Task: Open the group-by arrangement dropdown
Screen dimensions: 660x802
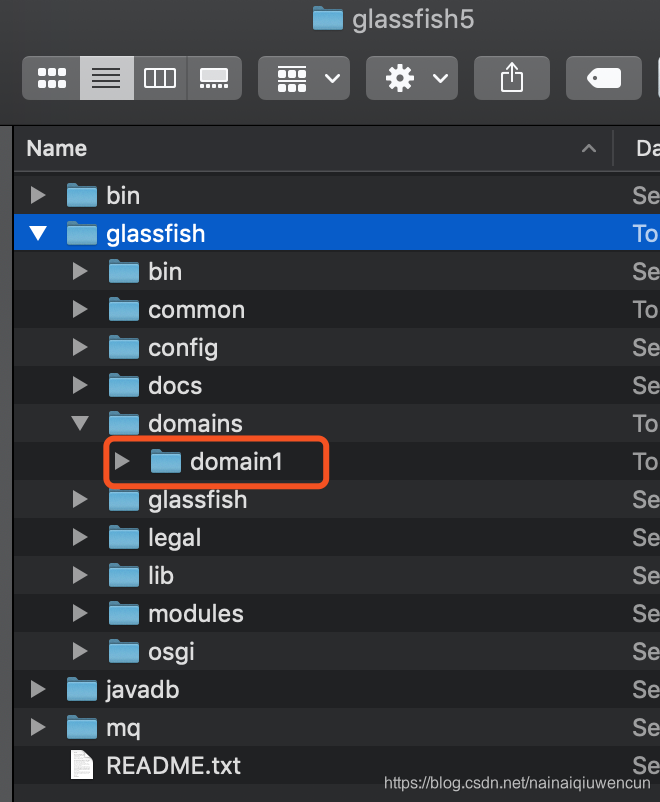Action: click(x=304, y=78)
